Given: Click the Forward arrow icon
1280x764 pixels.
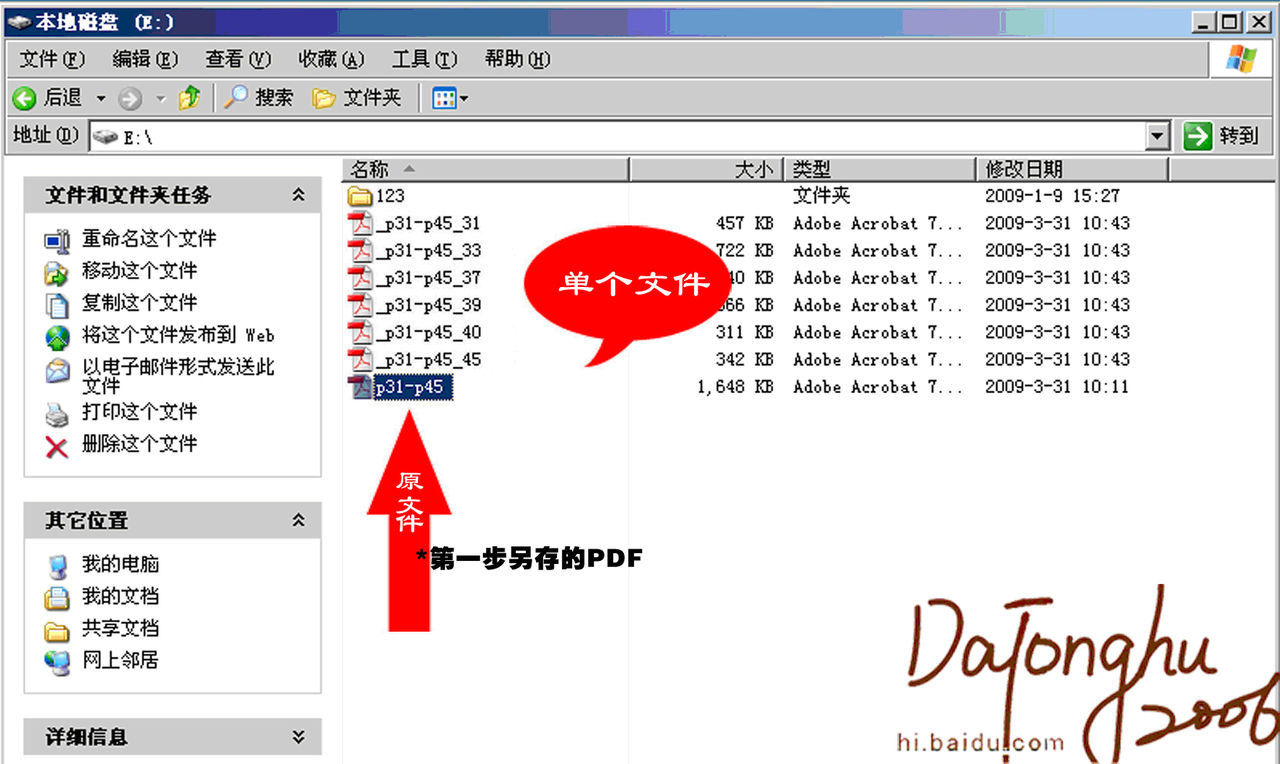Looking at the screenshot, I should pyautogui.click(x=130, y=98).
